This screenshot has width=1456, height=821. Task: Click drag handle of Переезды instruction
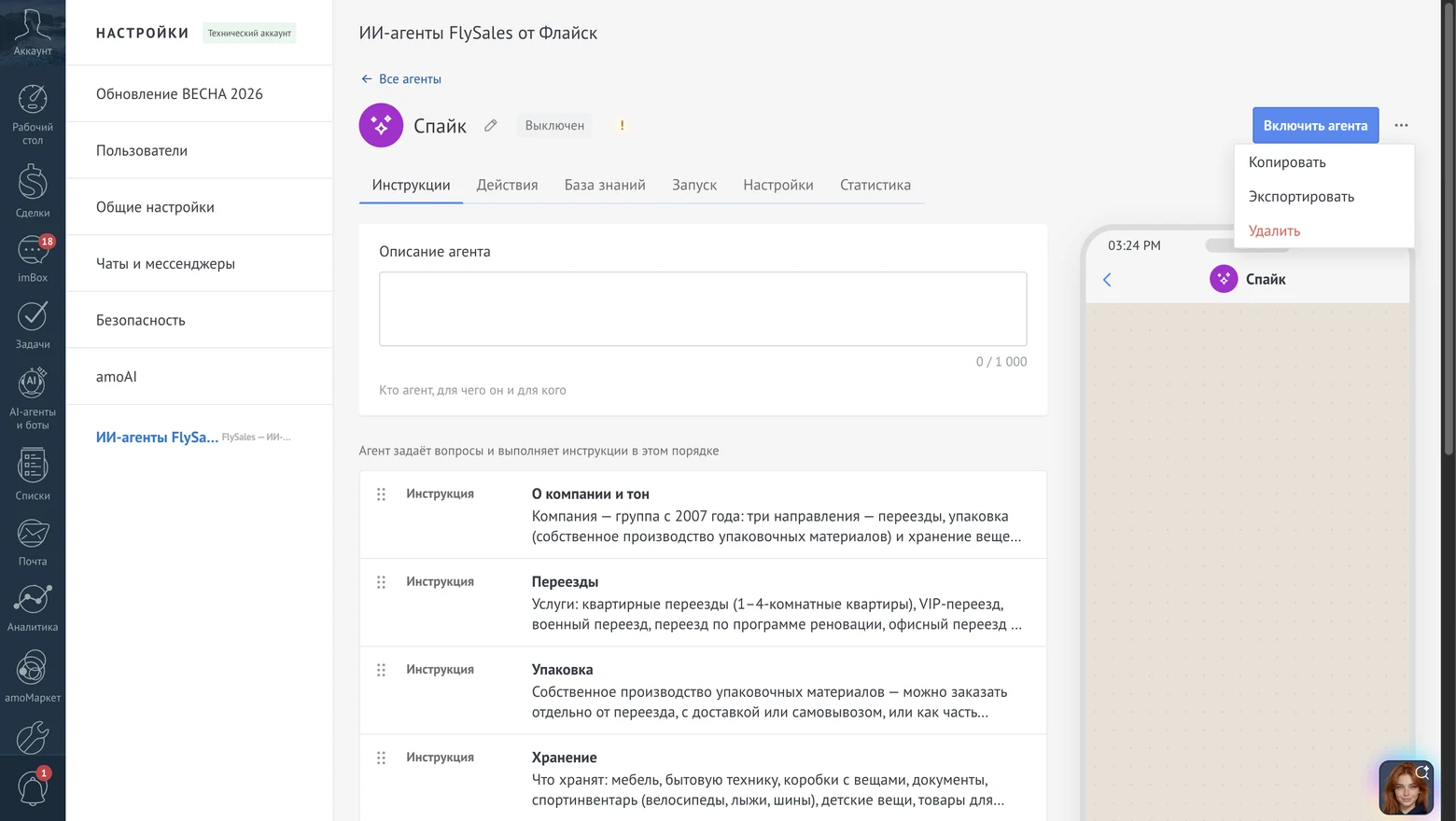click(381, 582)
